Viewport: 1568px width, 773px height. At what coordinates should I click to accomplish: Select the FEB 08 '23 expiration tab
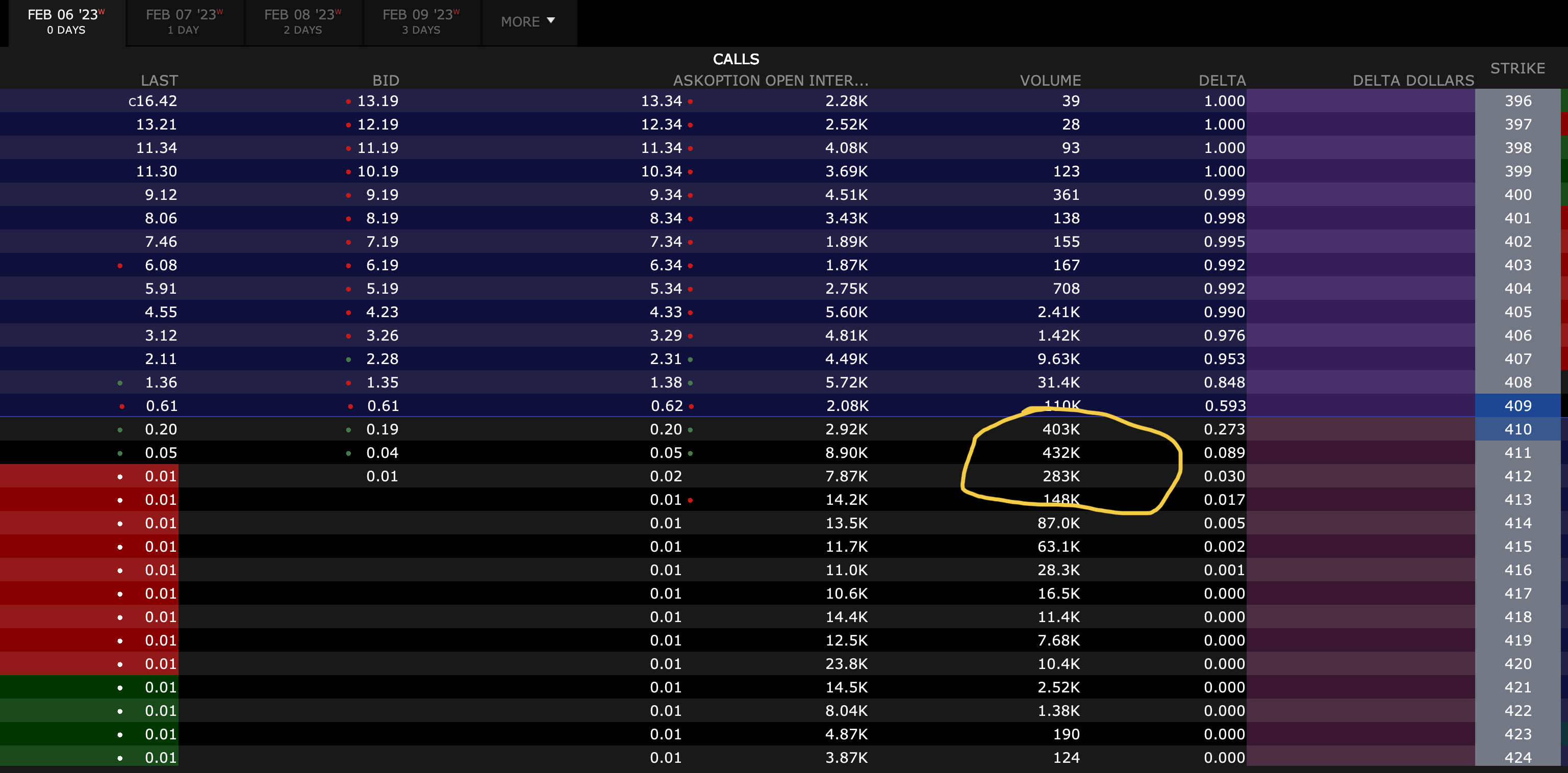pyautogui.click(x=302, y=22)
